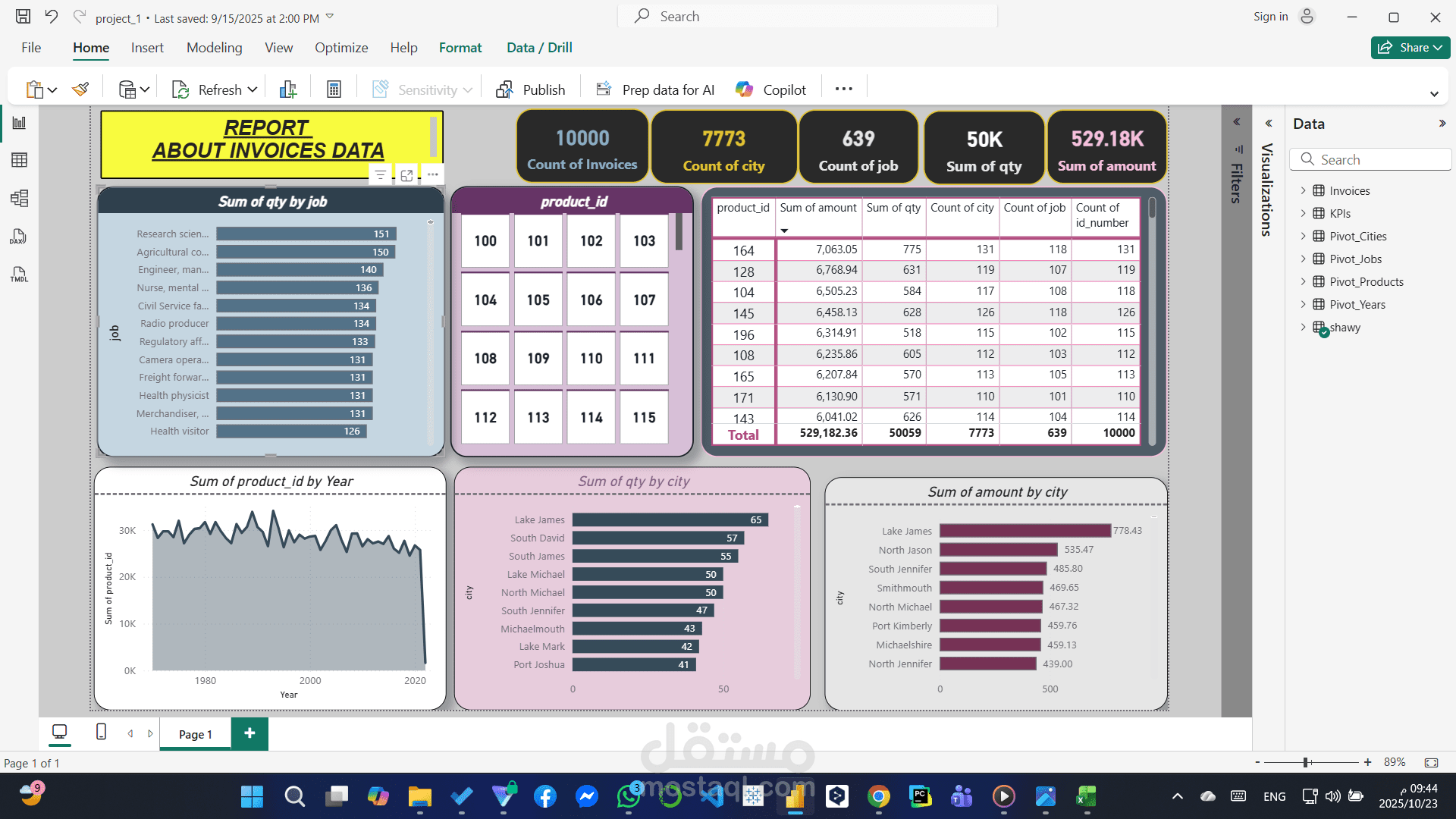1456x819 pixels.
Task: Expand the Pivot_Cities table
Action: click(x=1304, y=236)
